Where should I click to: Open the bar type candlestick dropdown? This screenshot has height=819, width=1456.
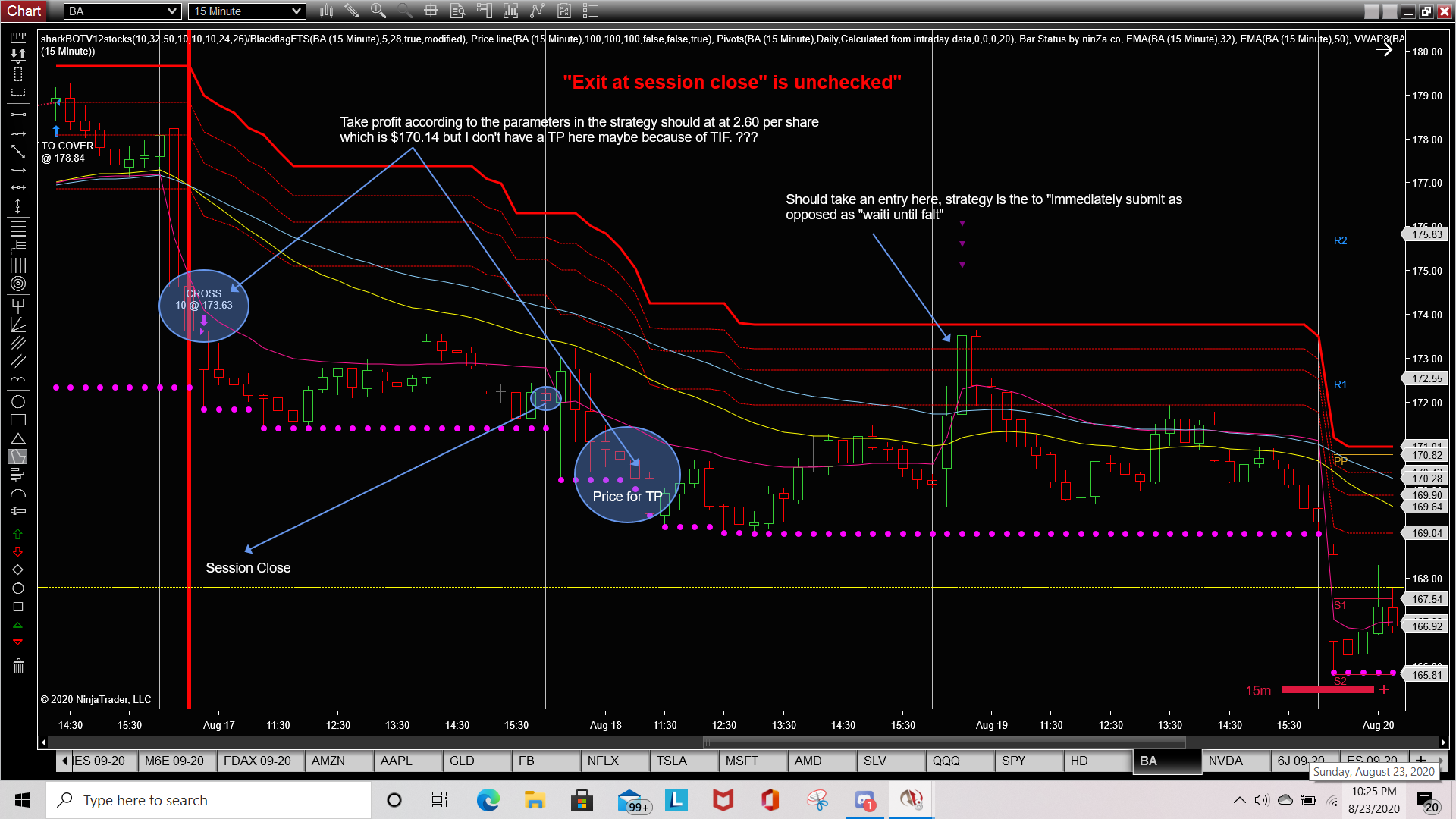(x=326, y=11)
